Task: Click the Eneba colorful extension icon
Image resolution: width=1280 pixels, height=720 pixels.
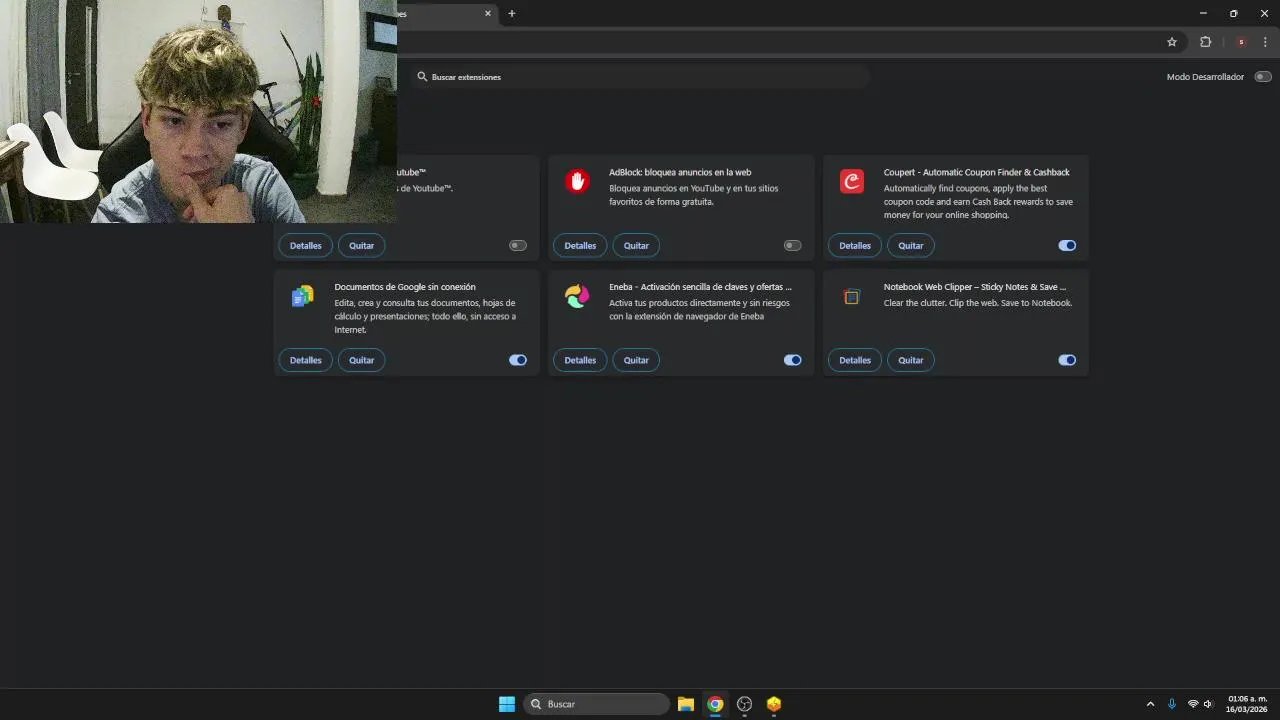Action: (x=577, y=296)
